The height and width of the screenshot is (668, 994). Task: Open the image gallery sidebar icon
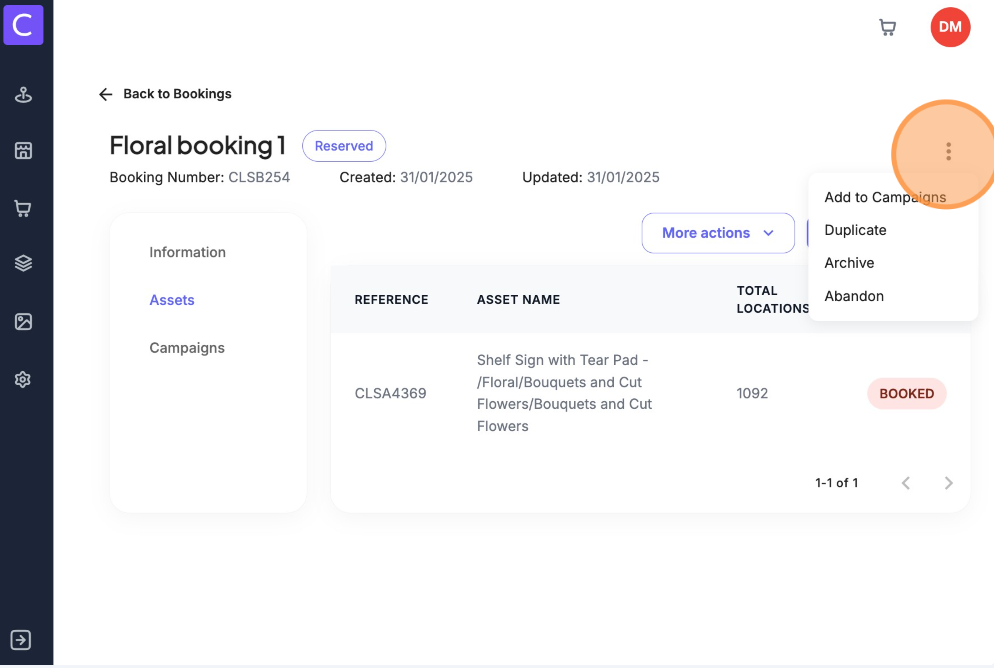tap(23, 321)
